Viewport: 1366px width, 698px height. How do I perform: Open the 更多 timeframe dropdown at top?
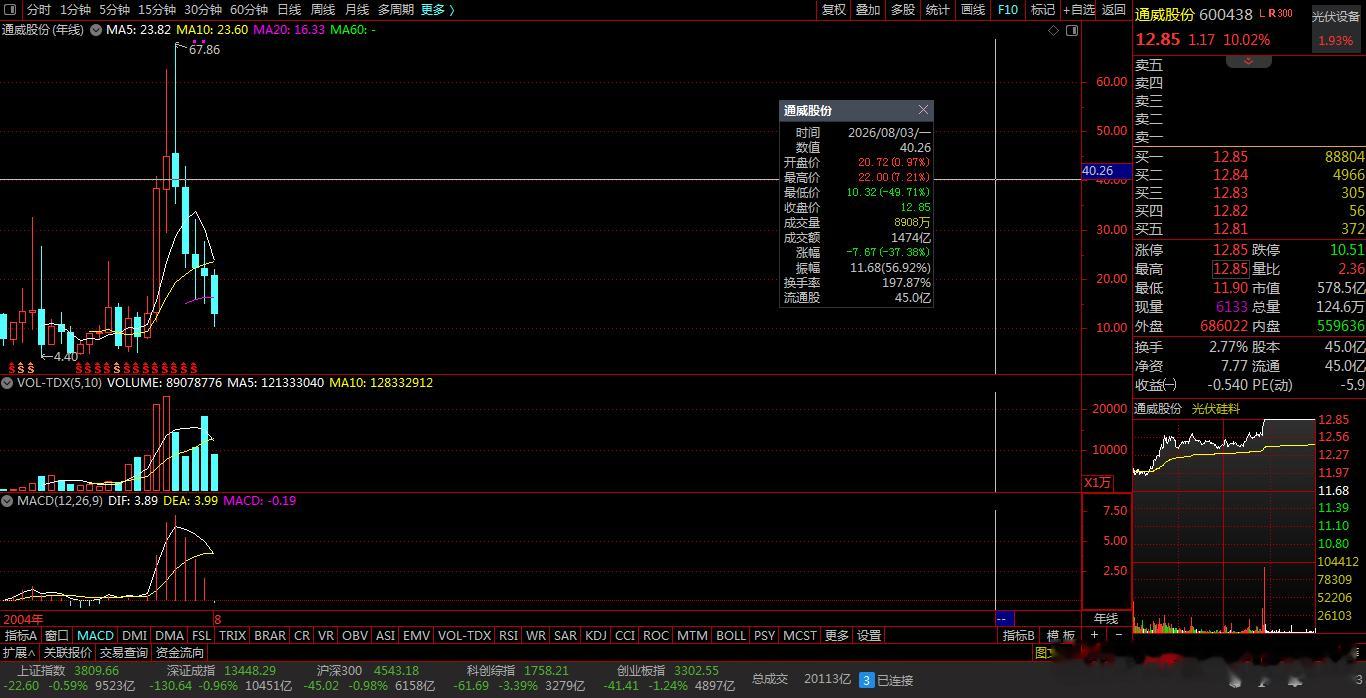(438, 9)
